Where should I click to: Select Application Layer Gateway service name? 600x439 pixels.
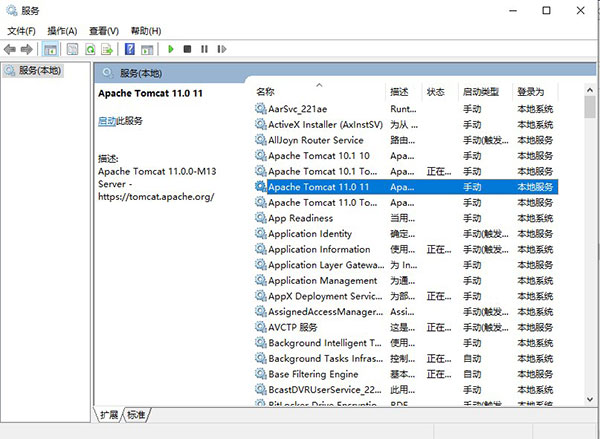326,265
